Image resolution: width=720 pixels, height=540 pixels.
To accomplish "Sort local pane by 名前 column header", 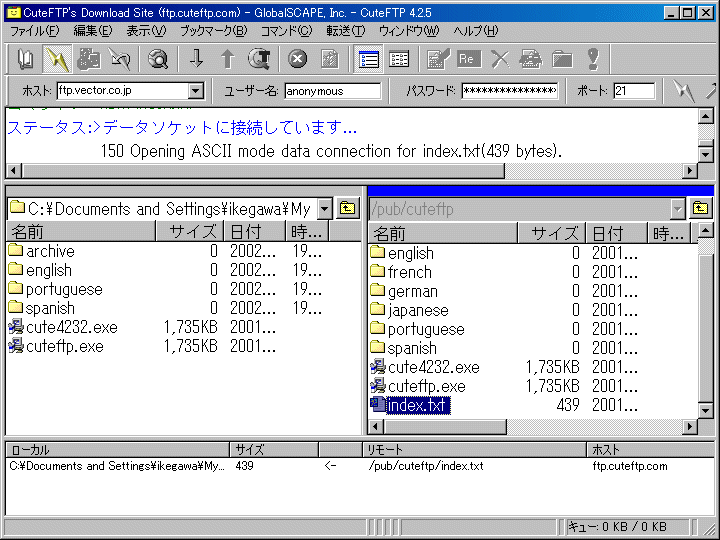I will (81, 232).
